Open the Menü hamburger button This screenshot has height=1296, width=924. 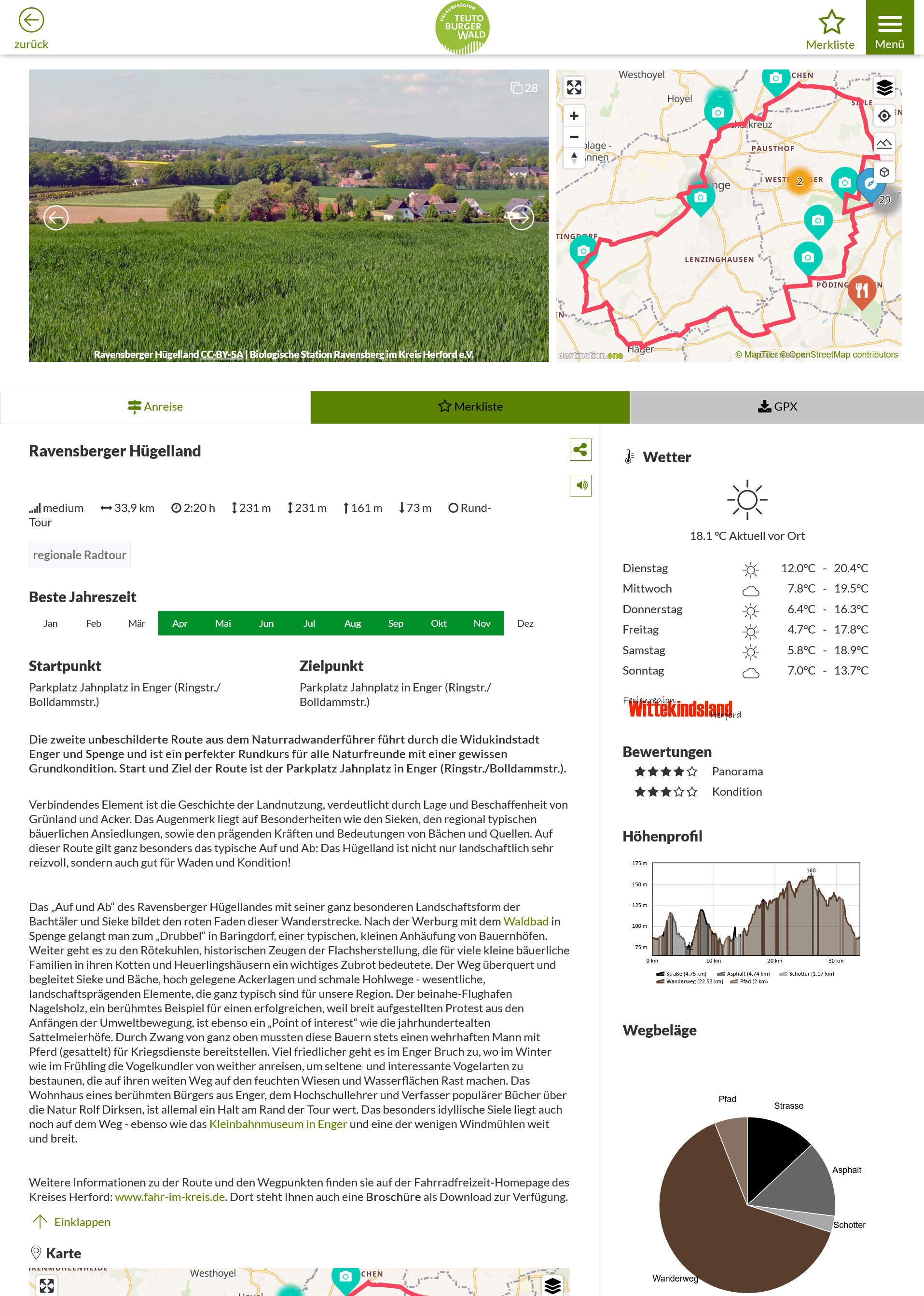(889, 28)
